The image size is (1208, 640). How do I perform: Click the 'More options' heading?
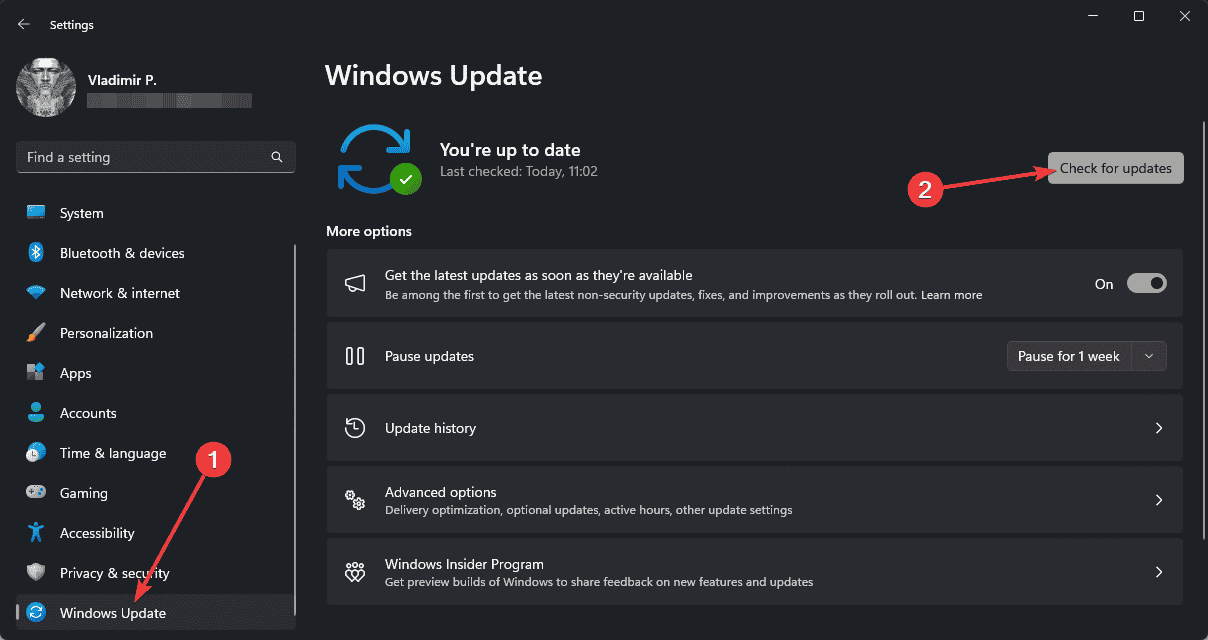click(369, 231)
